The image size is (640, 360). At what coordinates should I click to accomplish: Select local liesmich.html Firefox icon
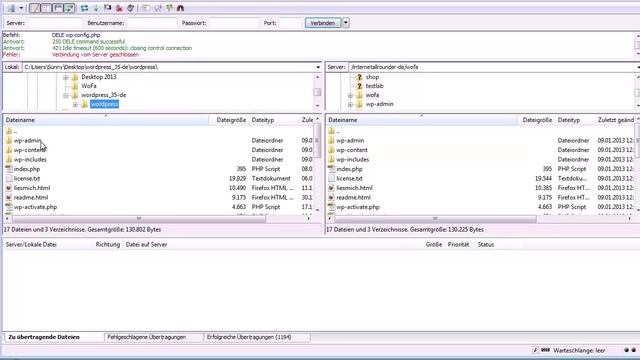[x=9, y=188]
